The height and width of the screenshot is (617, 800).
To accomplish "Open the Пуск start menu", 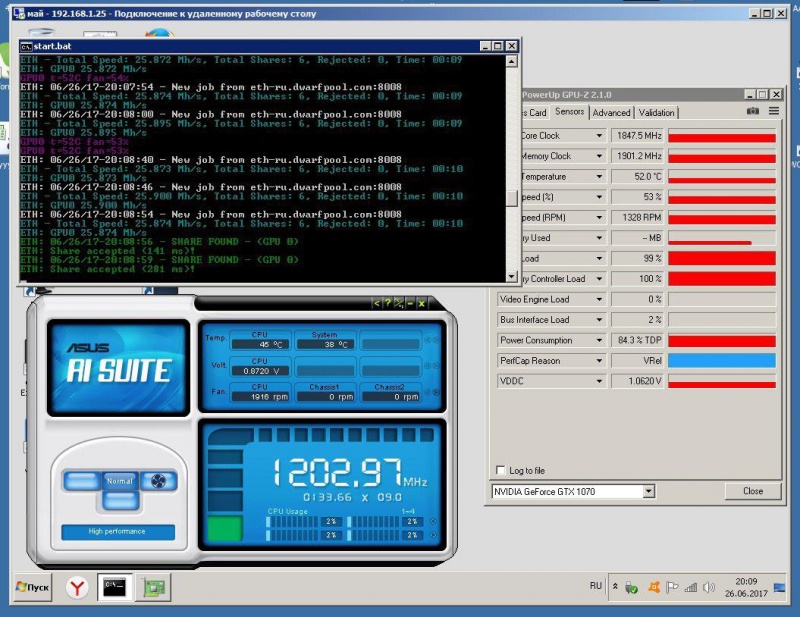I will pyautogui.click(x=32, y=587).
